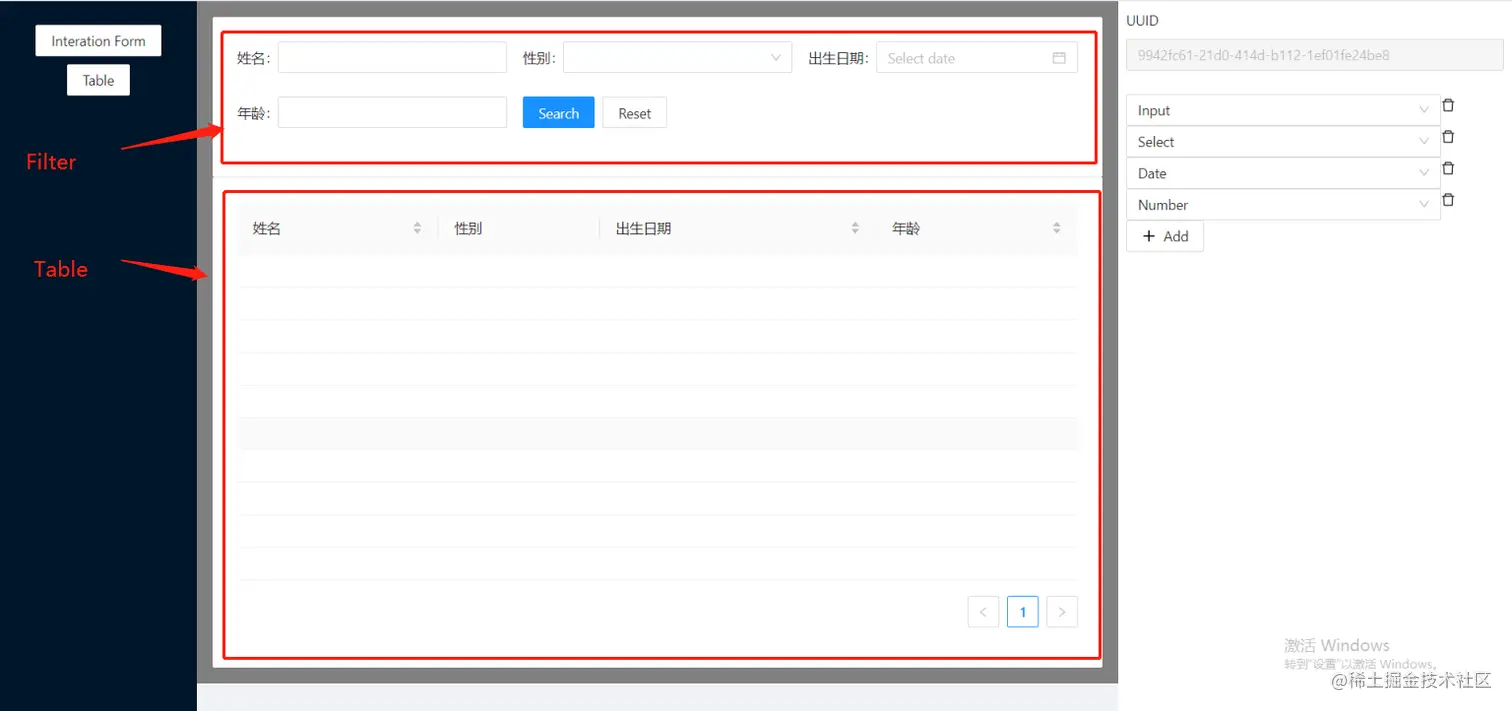The image size is (1512, 711).
Task: Open the Input type dropdown
Action: click(1283, 110)
